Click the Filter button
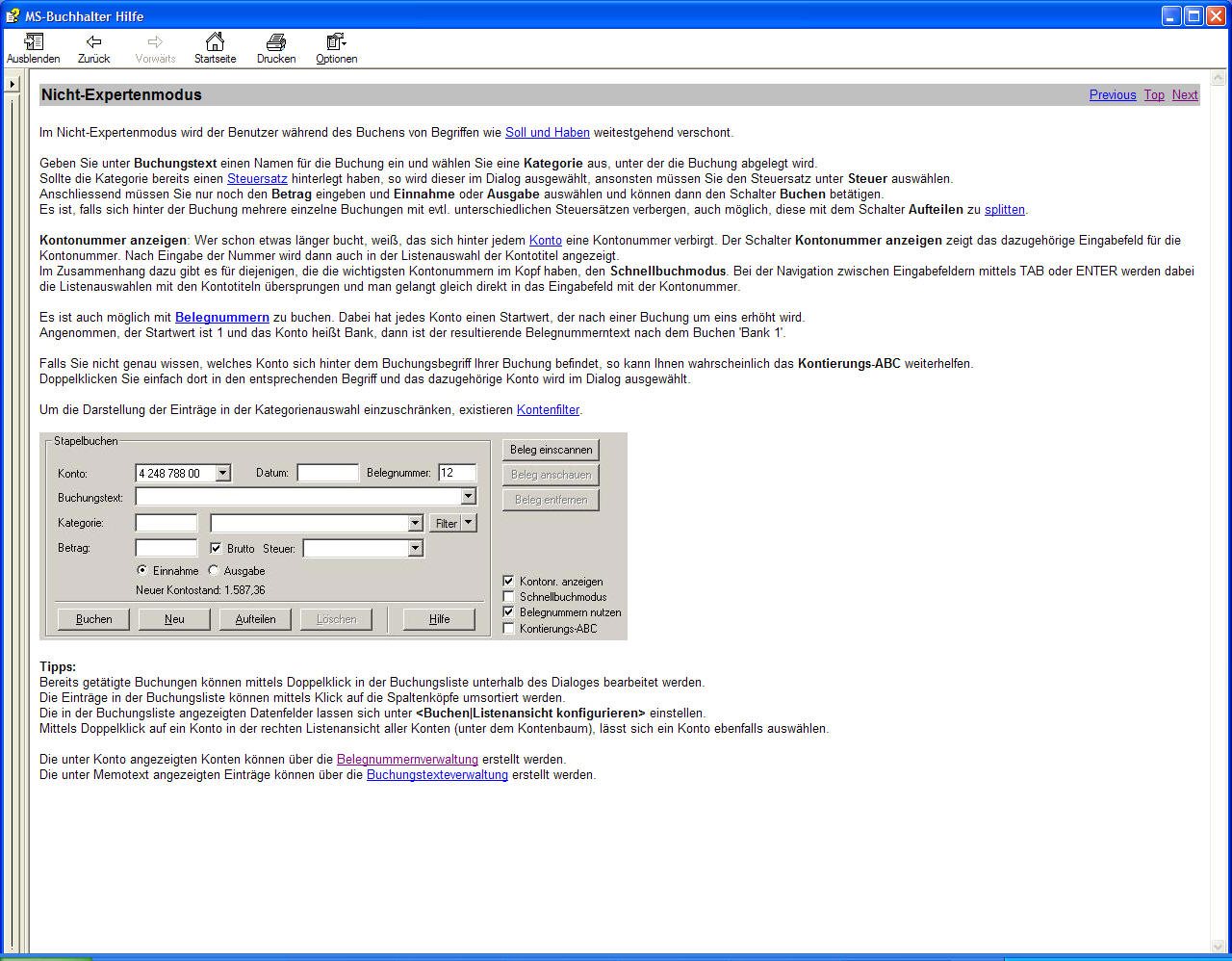Viewport: 1232px width, 961px height. click(x=446, y=523)
